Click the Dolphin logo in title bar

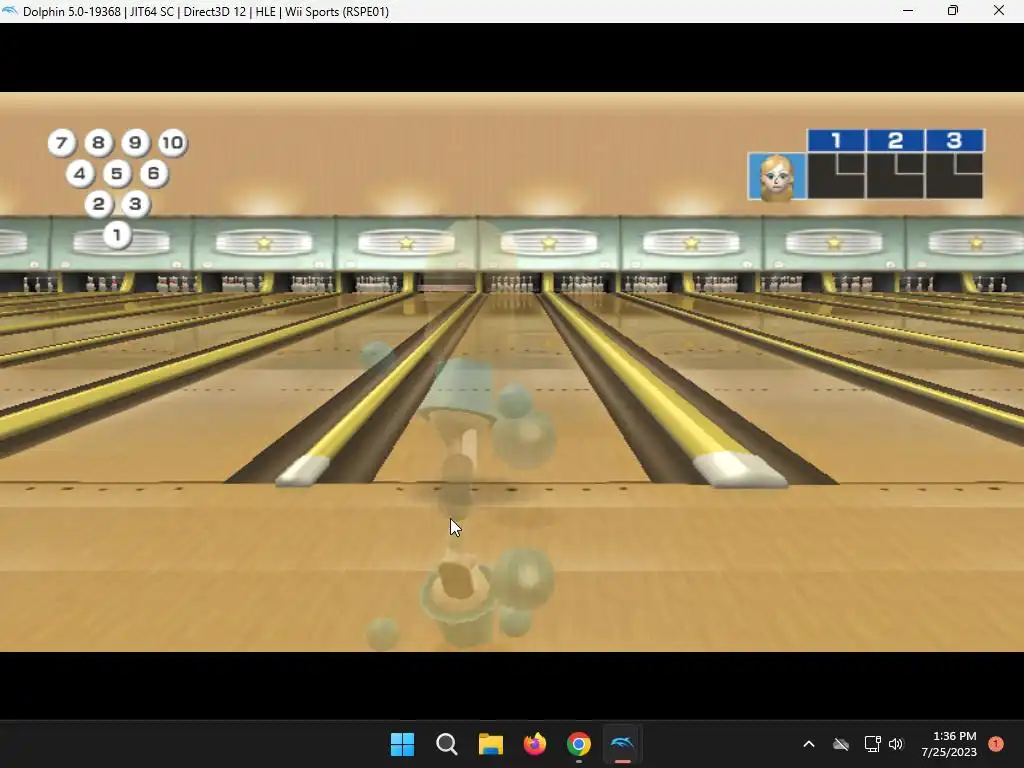[x=10, y=11]
